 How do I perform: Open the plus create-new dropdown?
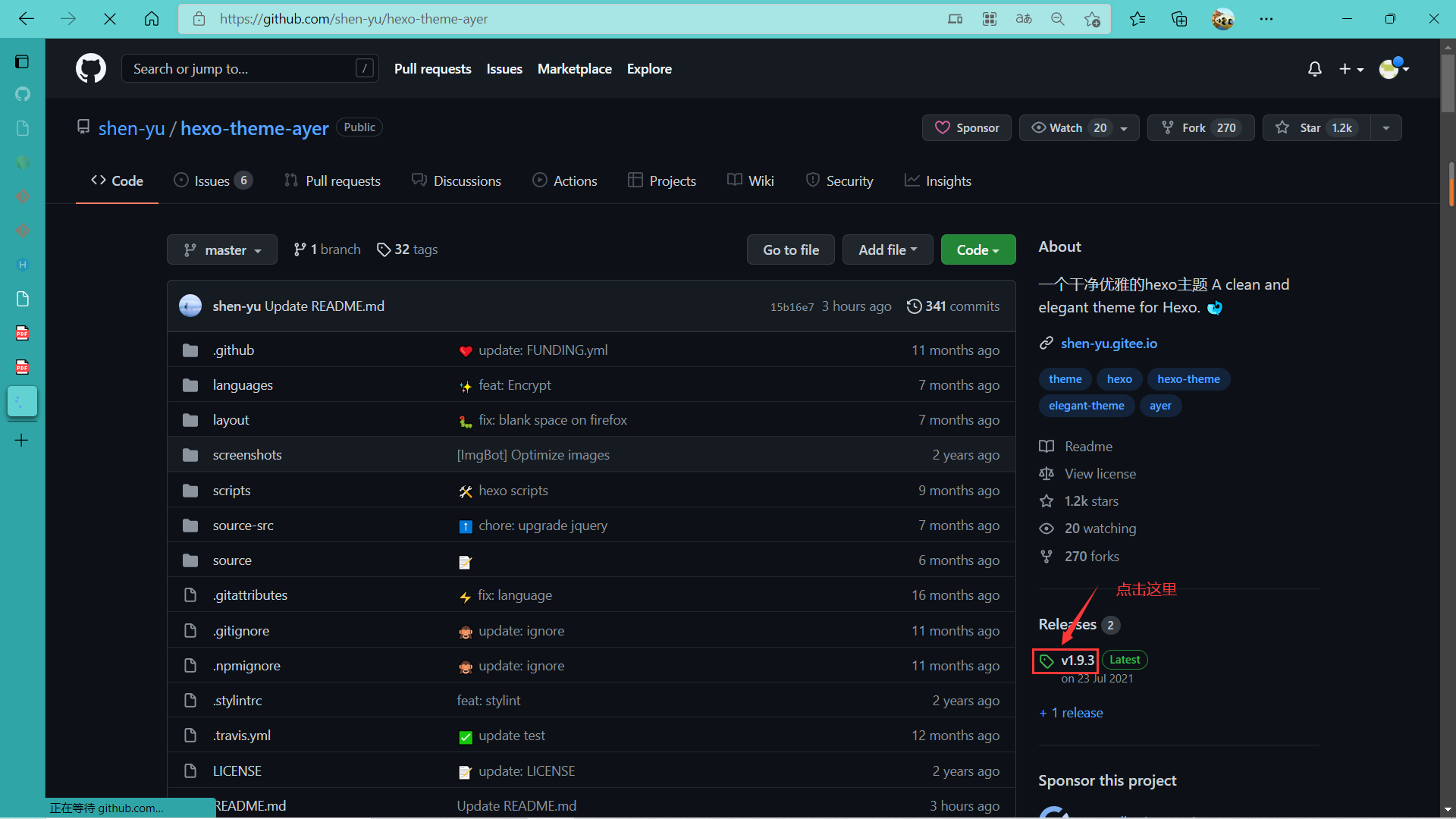[1351, 69]
